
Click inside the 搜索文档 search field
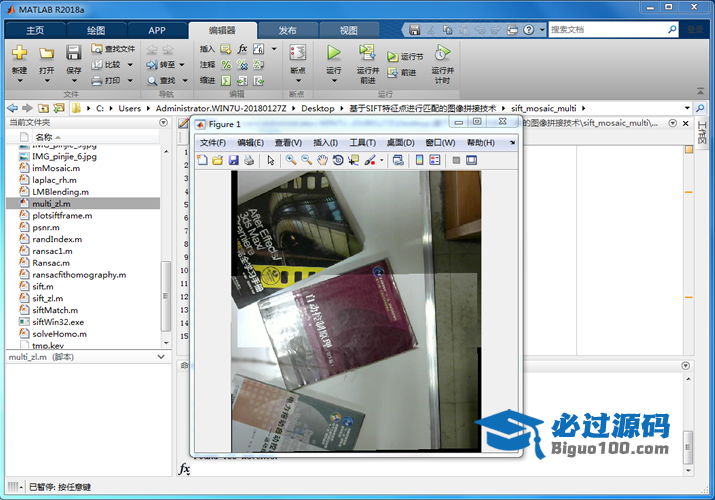pos(608,30)
